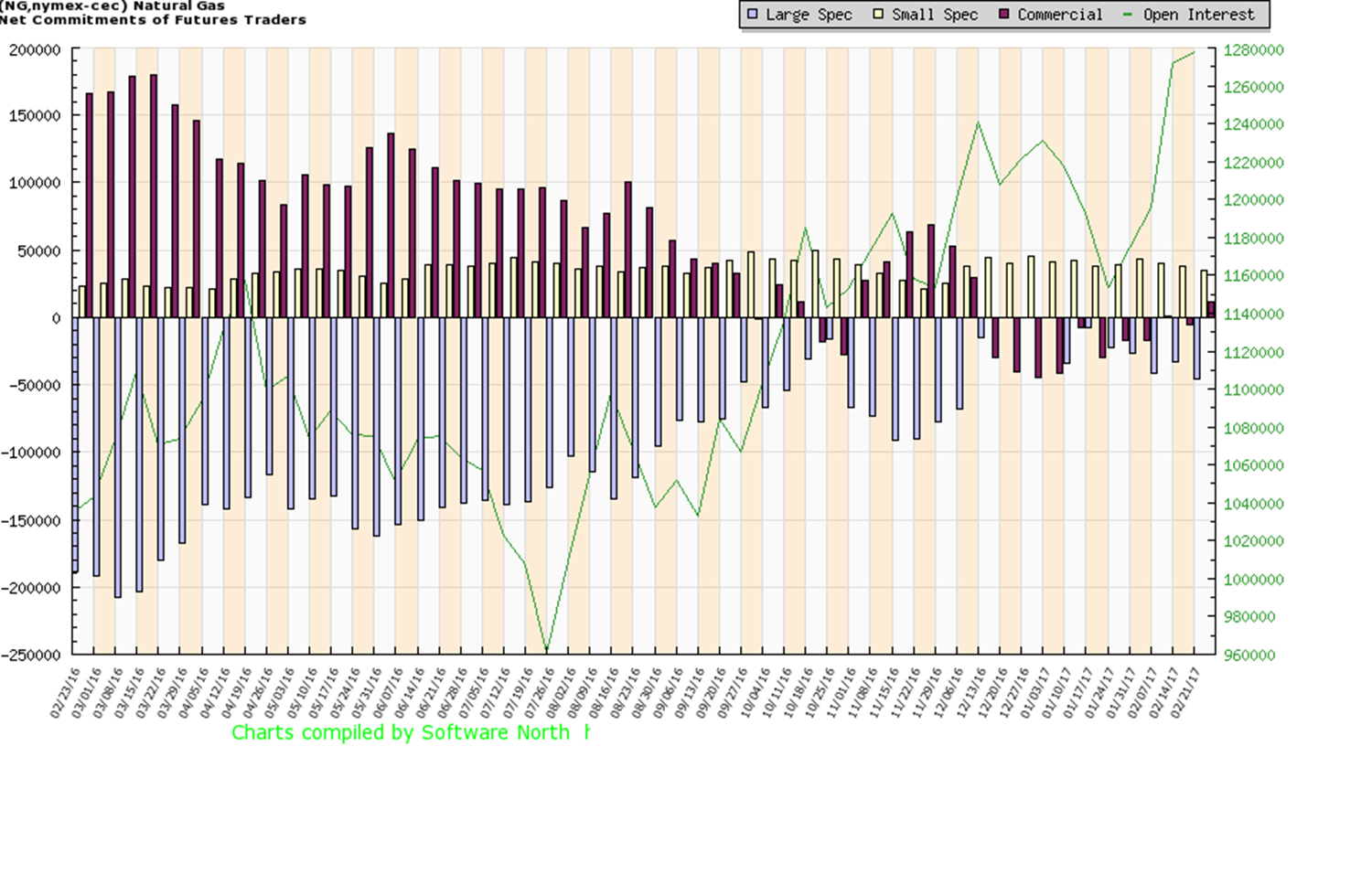This screenshot has height=885, width=1372.
Task: Click the 'Charts compiled by Software North' credit
Action: click(401, 732)
